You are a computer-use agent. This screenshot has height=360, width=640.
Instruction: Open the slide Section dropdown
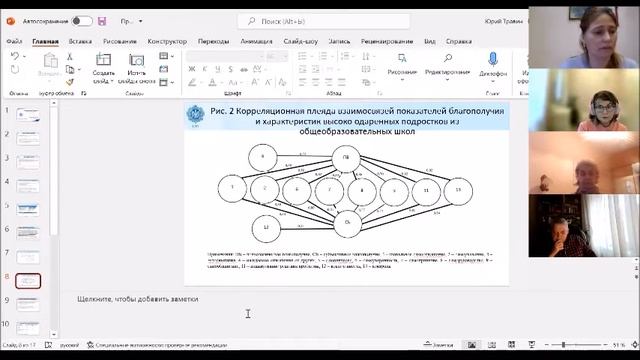167,82
